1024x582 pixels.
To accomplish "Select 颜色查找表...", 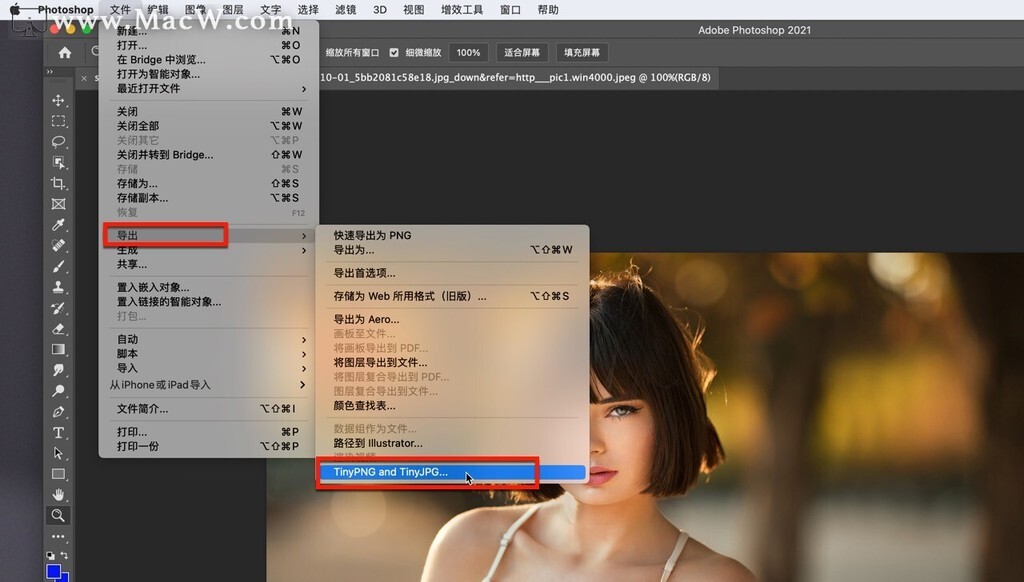I will point(452,406).
